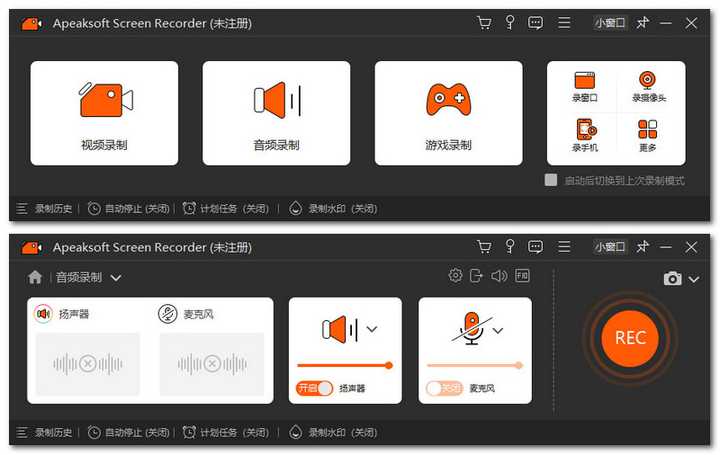
Task: Click large microphone icon in mic card
Action: click(x=472, y=328)
